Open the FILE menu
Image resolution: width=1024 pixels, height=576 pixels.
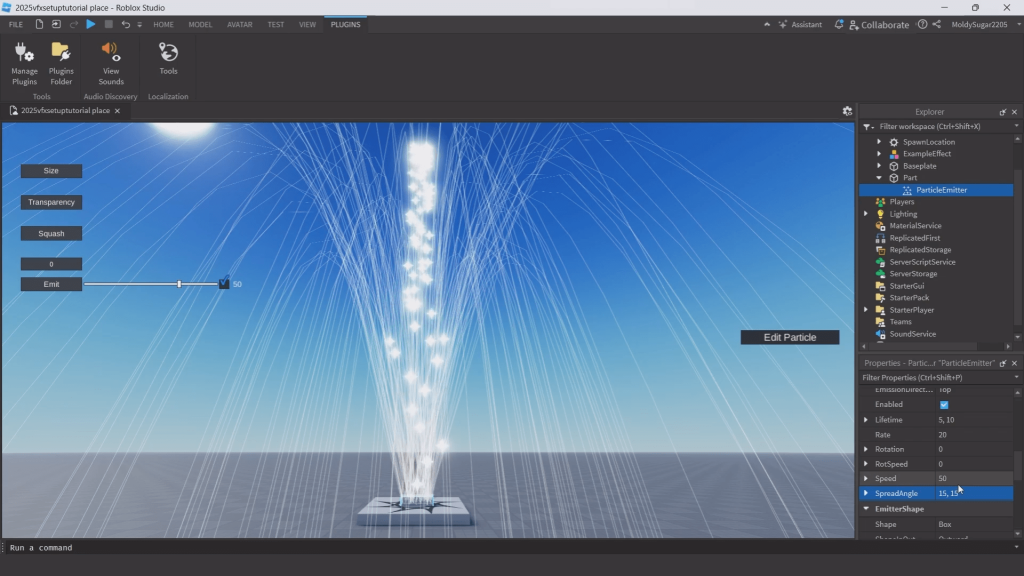[x=16, y=24]
